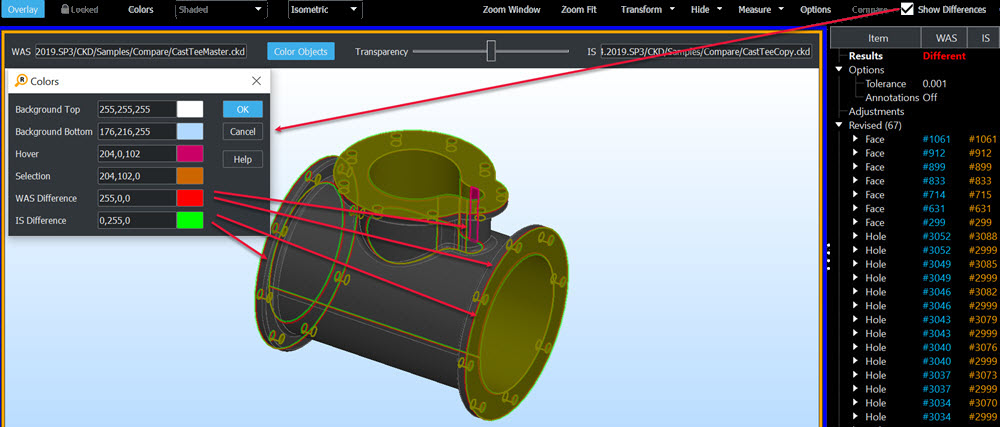Screen dimensions: 1000x427
Task: Click the IS file path field
Action: [706, 52]
